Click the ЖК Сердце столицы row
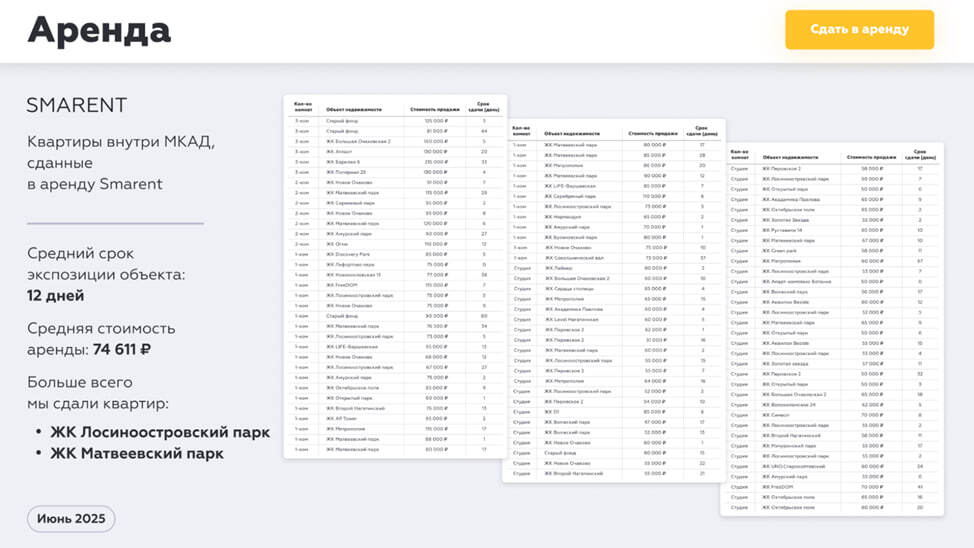The height and width of the screenshot is (548, 974). (614, 288)
